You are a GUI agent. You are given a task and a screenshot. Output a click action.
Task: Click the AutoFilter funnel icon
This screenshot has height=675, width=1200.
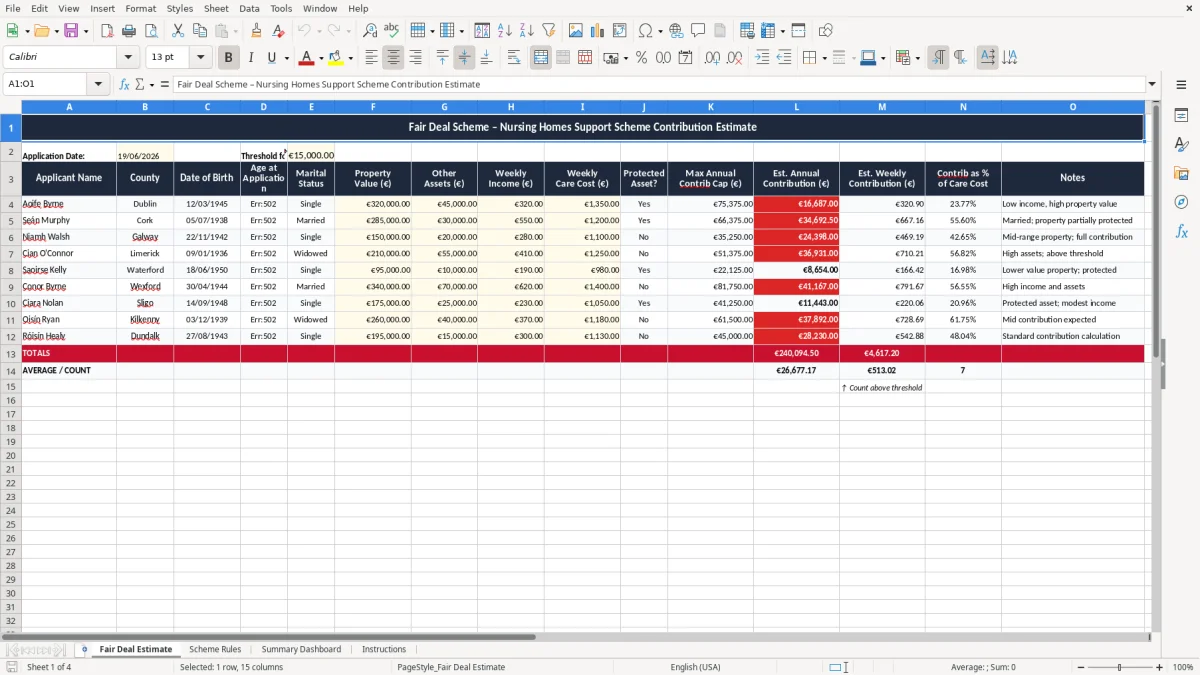(548, 31)
